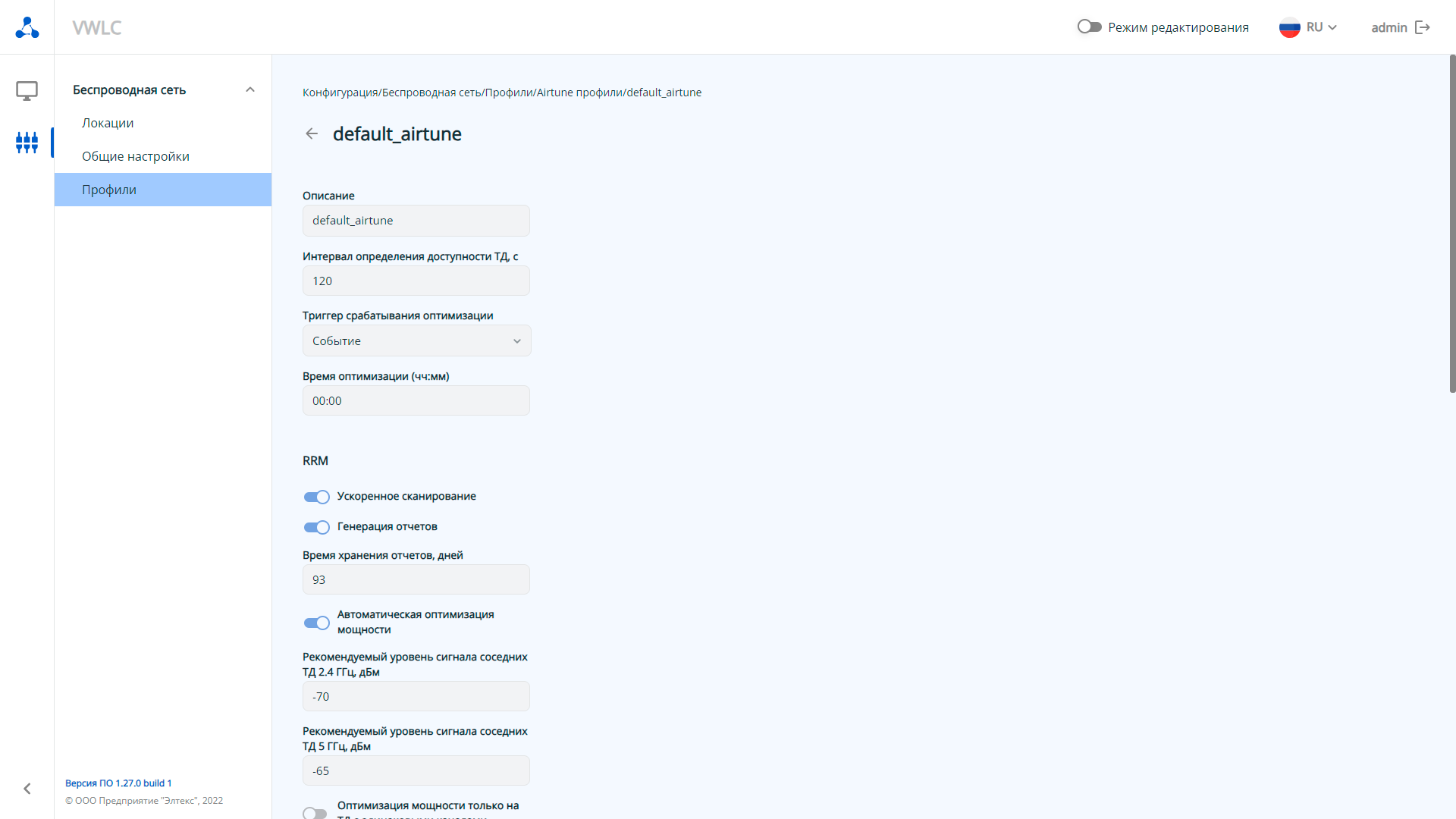Select Локации in the sidebar menu

coord(108,123)
